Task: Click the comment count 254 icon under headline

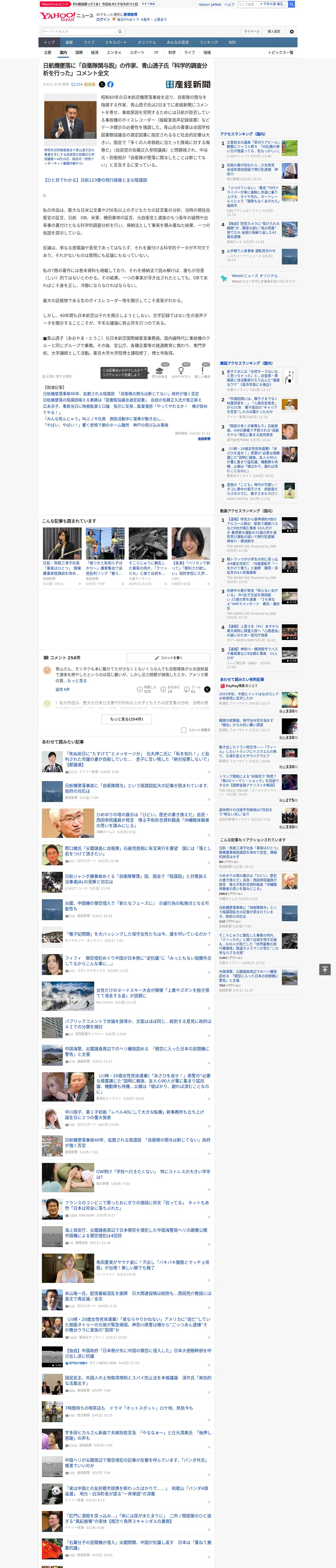Action: [77, 85]
